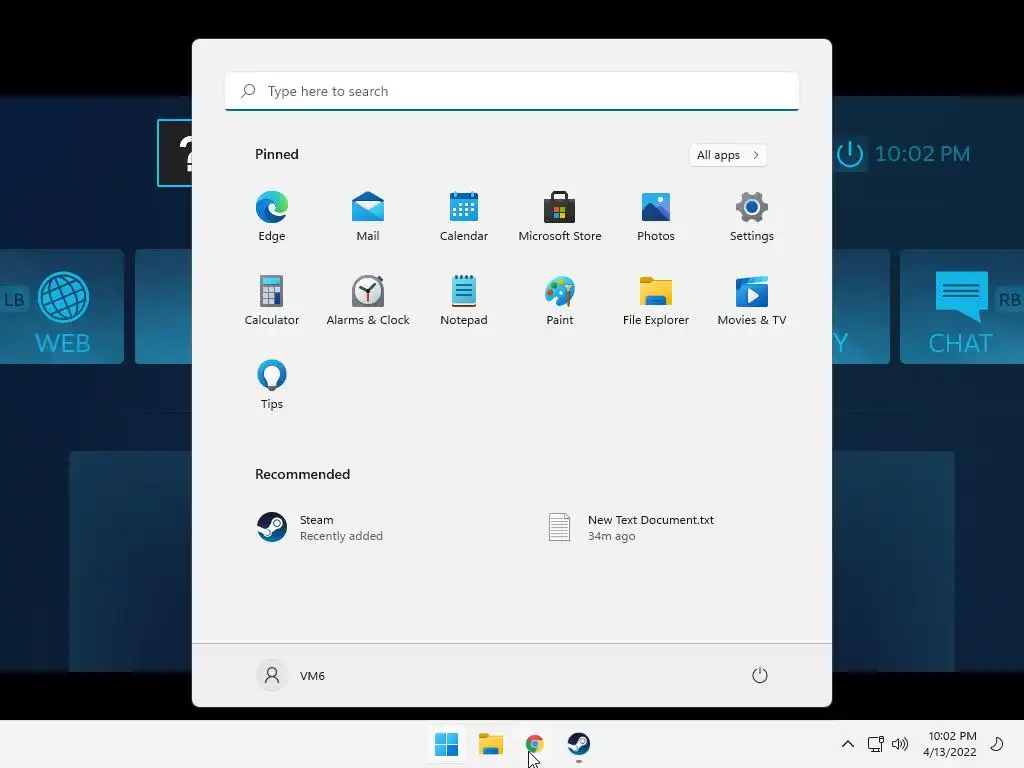Open Settings from the pinned apps
The height and width of the screenshot is (768, 1024).
[x=752, y=216]
